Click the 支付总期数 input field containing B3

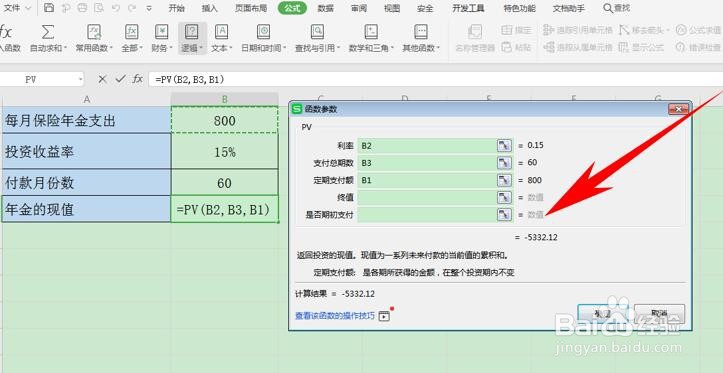pos(427,163)
